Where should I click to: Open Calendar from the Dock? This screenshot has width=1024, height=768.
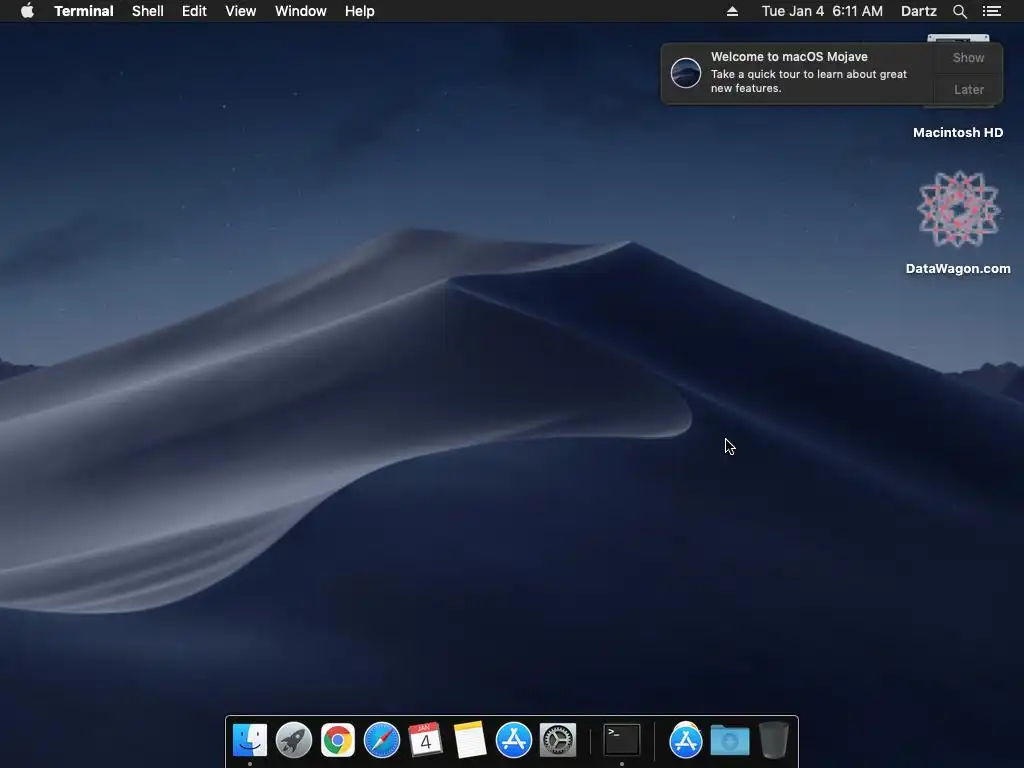[425, 740]
